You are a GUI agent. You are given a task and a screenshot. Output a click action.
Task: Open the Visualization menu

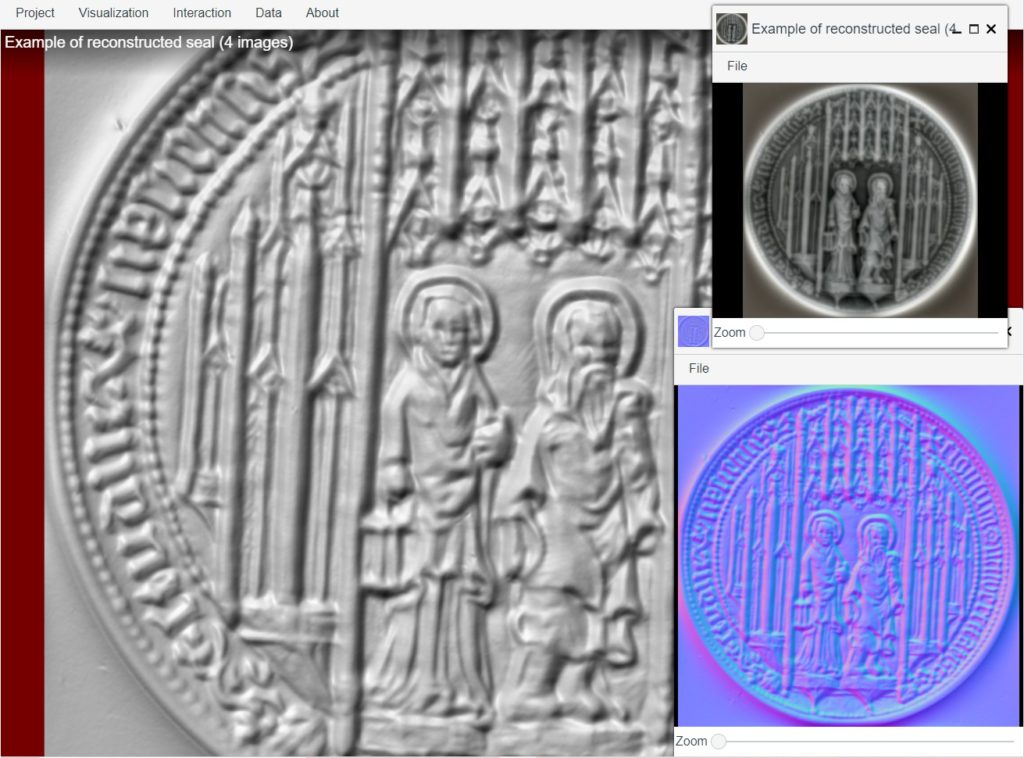(x=113, y=13)
